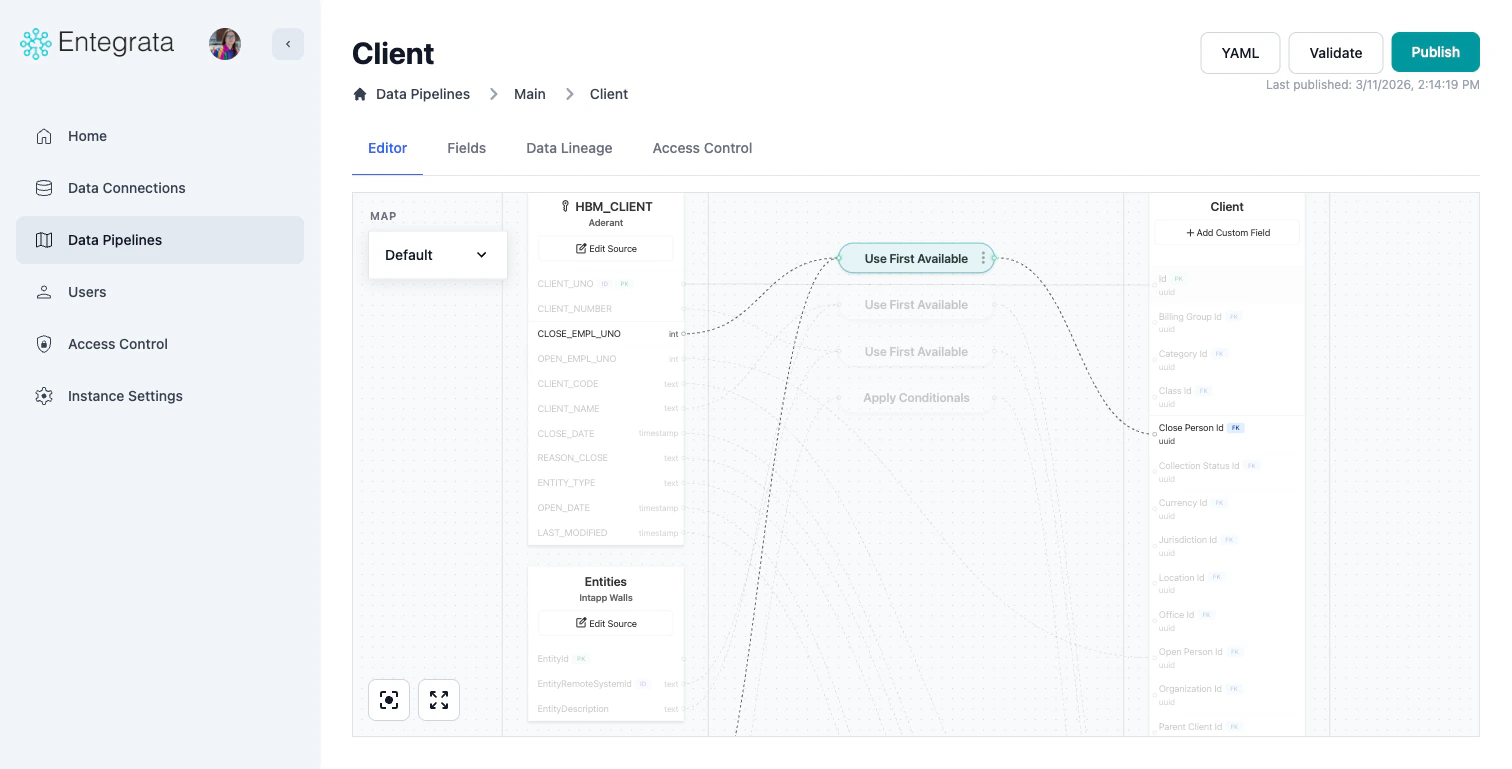
Task: Select the LAST_MODIFIED source field
Action: point(606,533)
